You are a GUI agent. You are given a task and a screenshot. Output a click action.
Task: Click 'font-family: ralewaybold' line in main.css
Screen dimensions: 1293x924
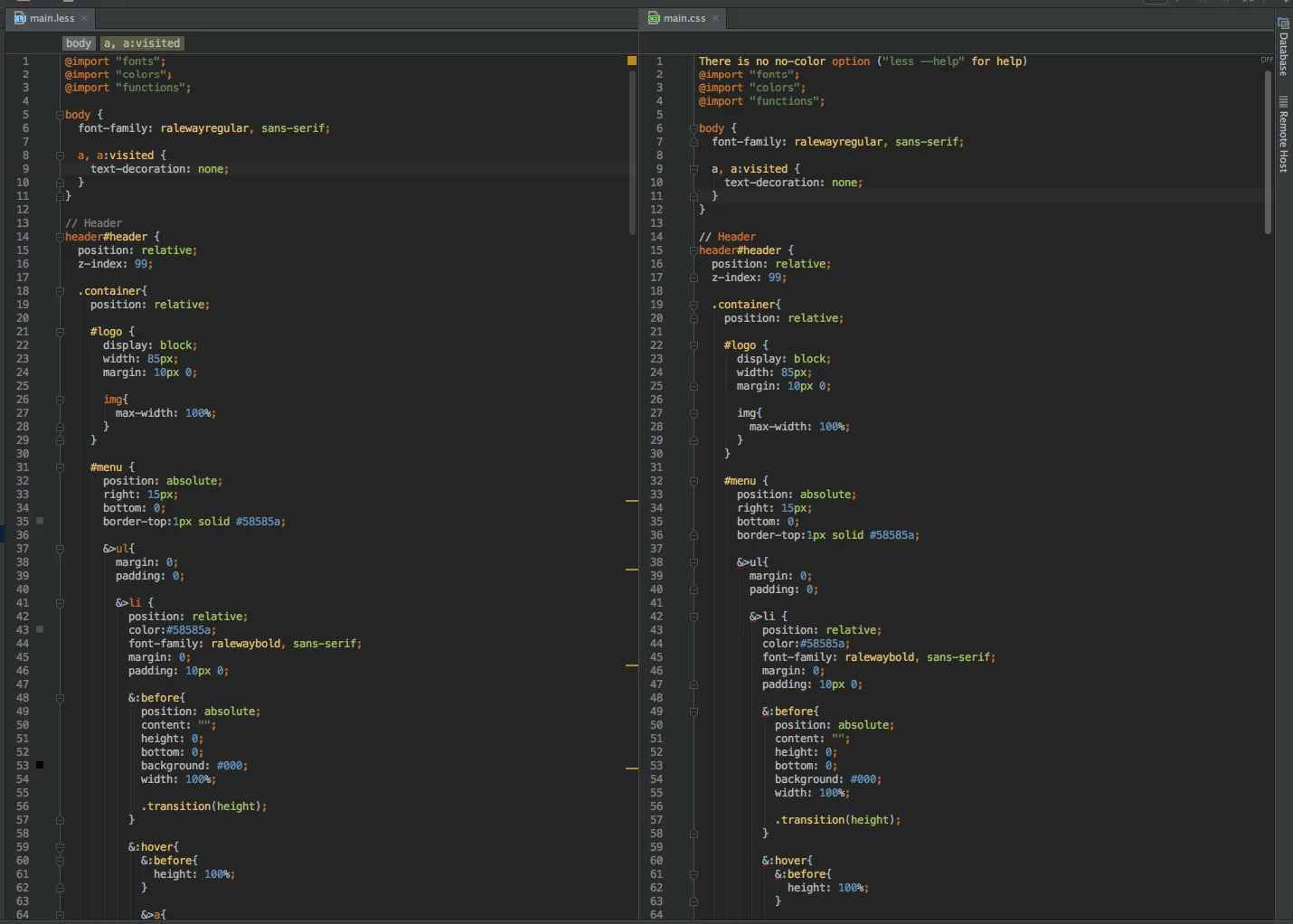pos(879,657)
